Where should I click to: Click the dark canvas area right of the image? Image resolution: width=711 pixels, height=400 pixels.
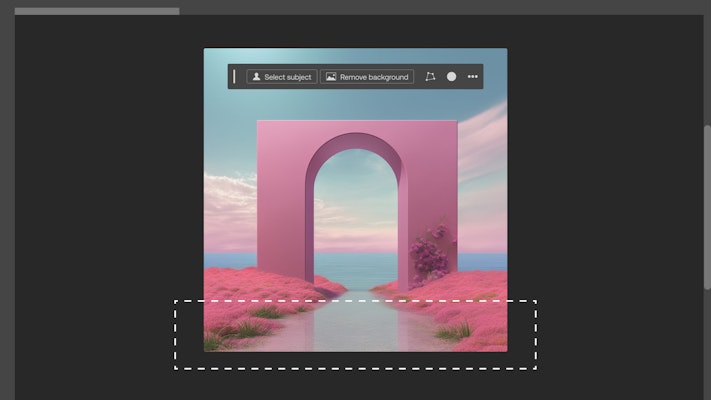point(600,200)
